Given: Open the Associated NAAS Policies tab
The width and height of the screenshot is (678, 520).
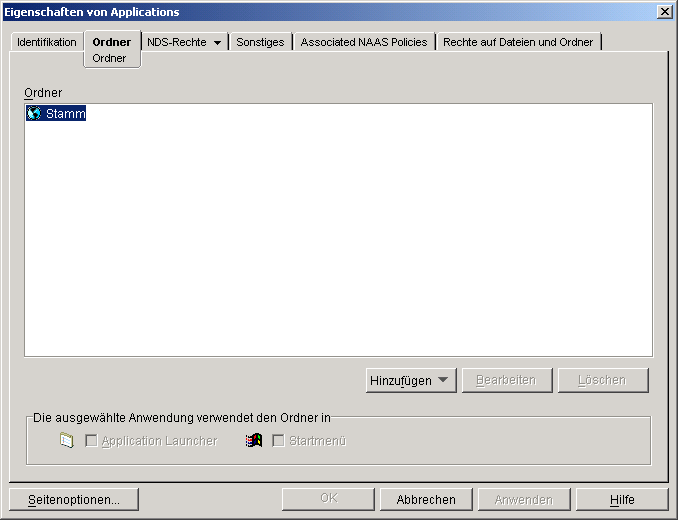Looking at the screenshot, I should tap(364, 42).
